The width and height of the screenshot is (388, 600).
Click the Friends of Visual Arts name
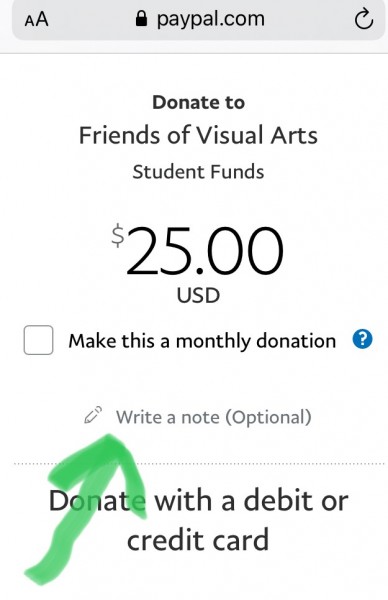pos(198,135)
